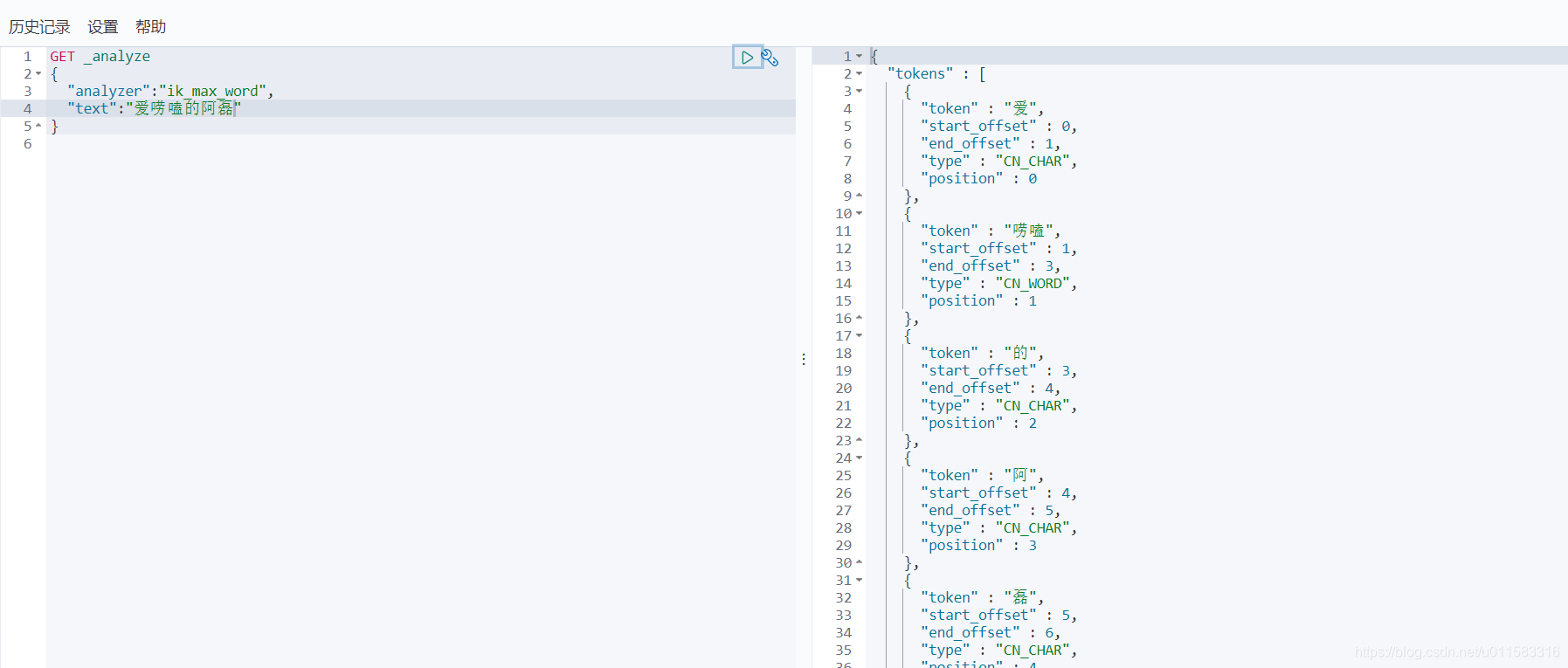Screen dimensions: 1568x668
Task: Collapse the tokens array at response line 2
Action: coord(860,74)
